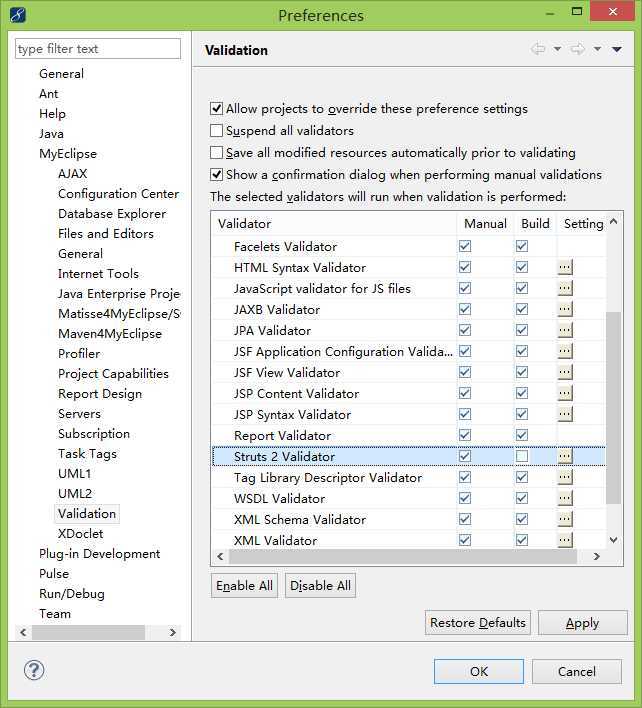The width and height of the screenshot is (642, 708).
Task: Uncheck Build for JPA Validator
Action: pyautogui.click(x=522, y=330)
